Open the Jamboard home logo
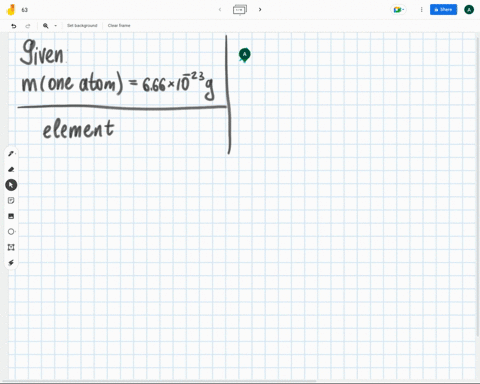 (x=11, y=10)
